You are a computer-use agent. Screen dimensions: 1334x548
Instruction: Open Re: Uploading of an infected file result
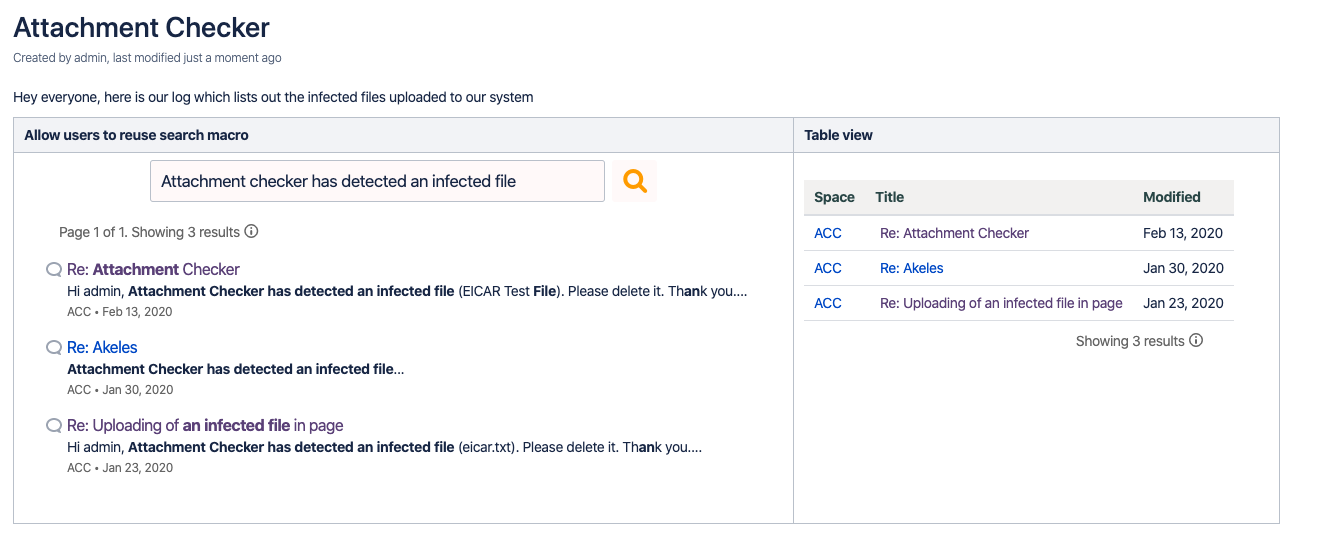tap(205, 426)
